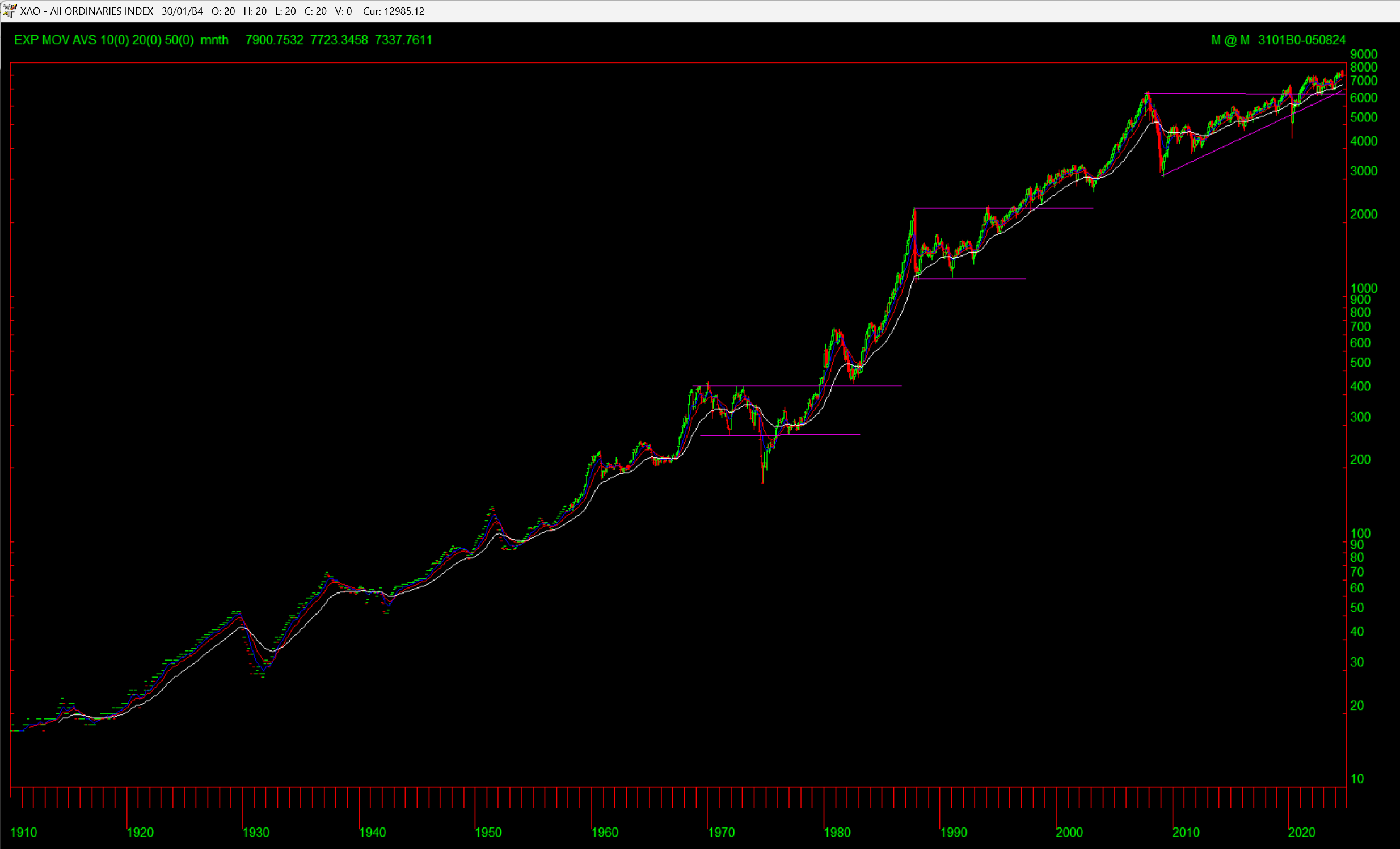Click the date value '30/01/B4' in header
The image size is (1400, 849).
(182, 11)
